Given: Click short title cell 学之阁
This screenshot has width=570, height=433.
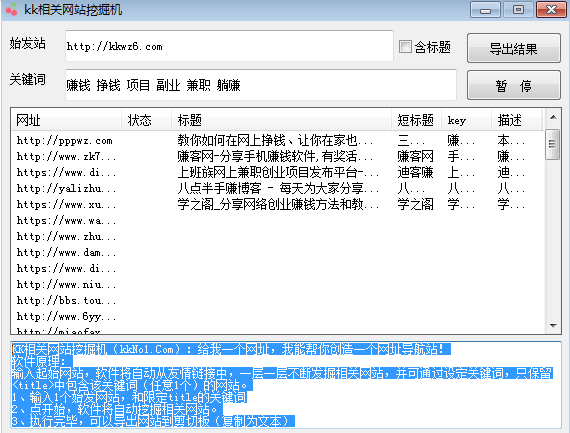Looking at the screenshot, I should click(416, 204).
